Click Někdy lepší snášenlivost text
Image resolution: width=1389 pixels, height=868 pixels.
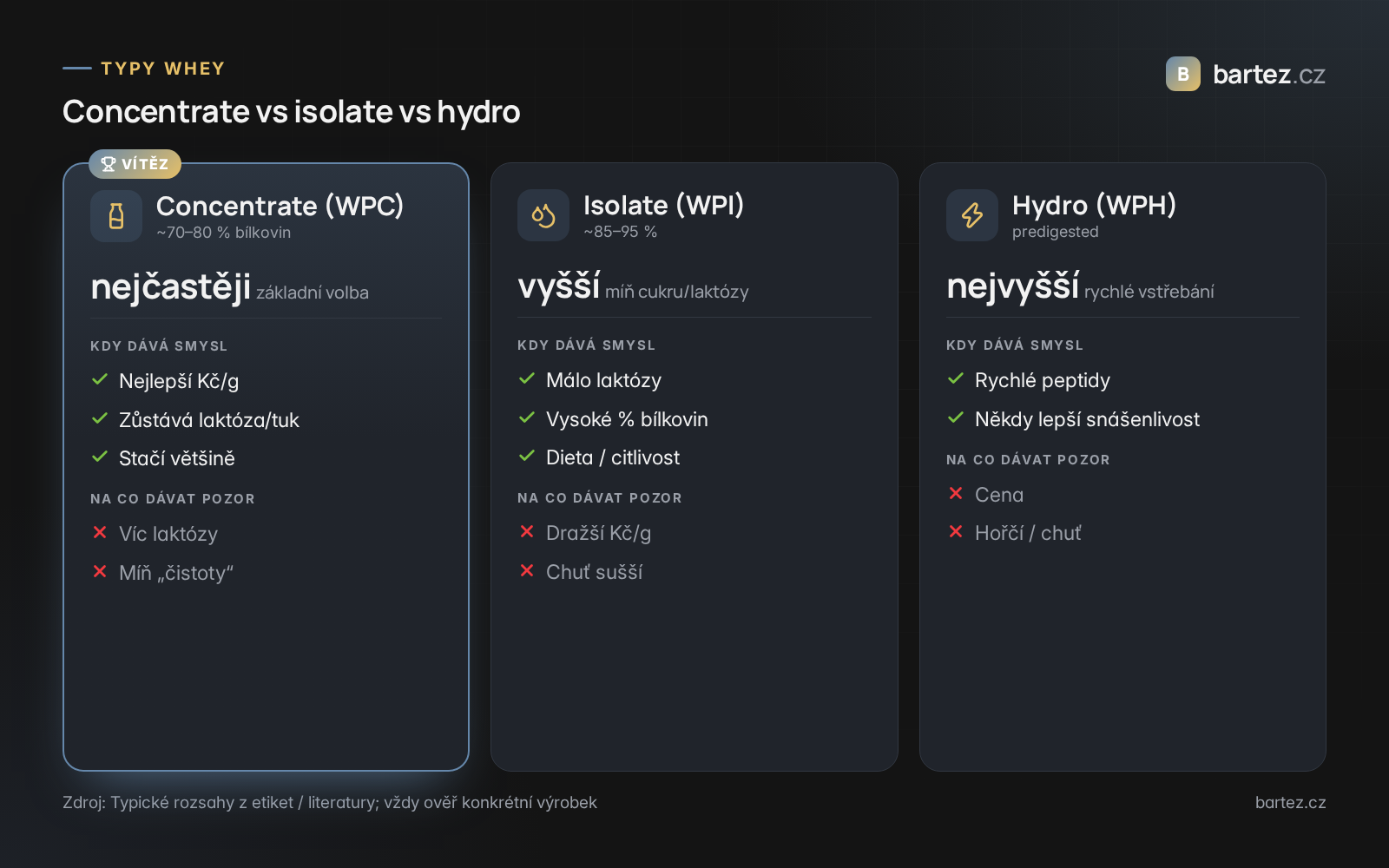tap(1087, 419)
